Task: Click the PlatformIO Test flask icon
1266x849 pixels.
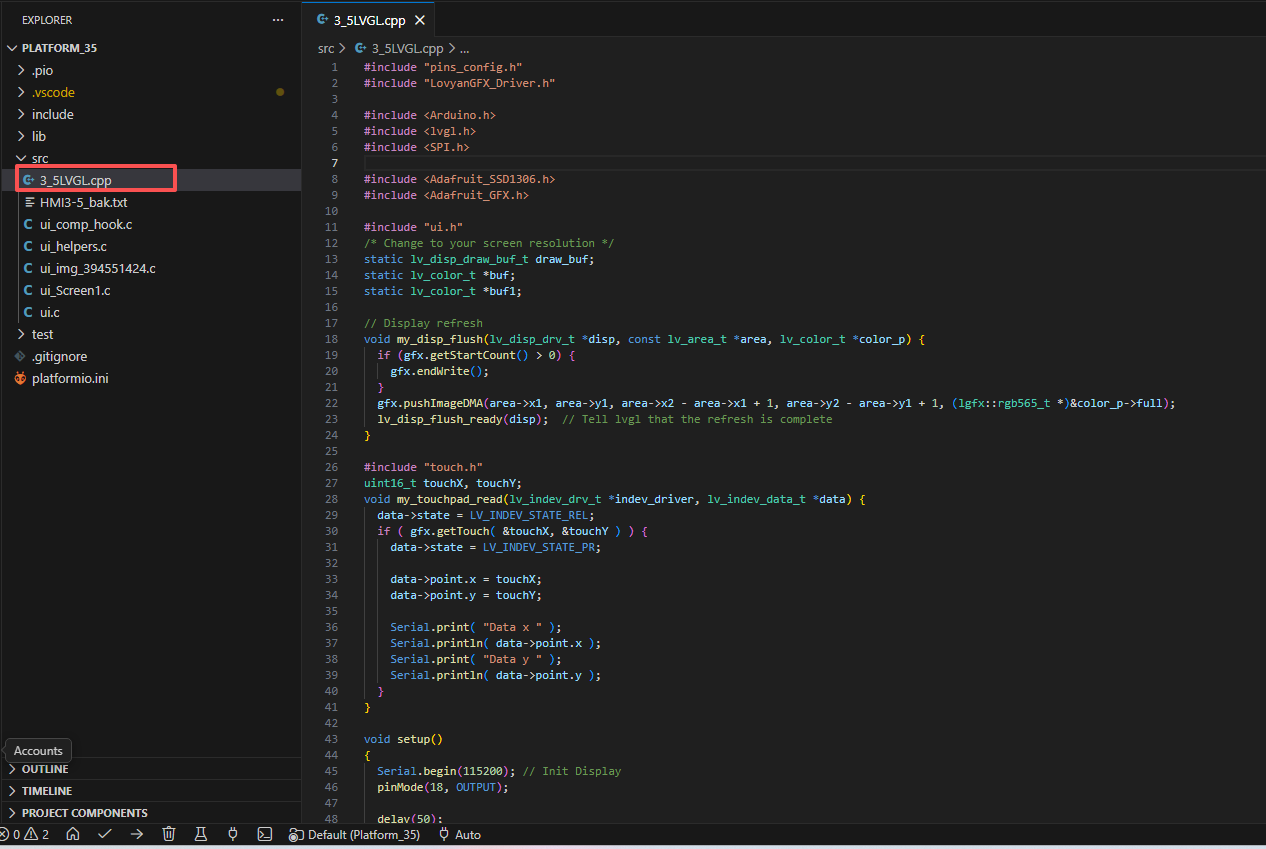Action: click(x=201, y=834)
